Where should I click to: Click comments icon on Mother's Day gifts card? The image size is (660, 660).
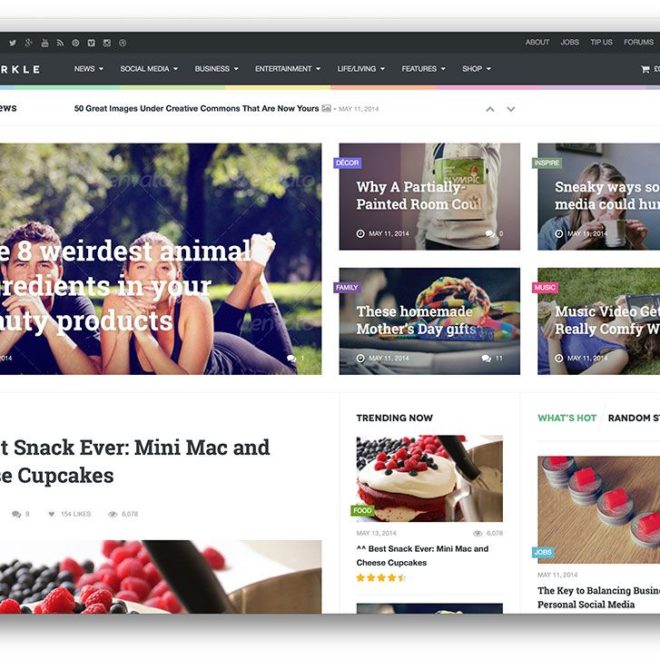[487, 358]
